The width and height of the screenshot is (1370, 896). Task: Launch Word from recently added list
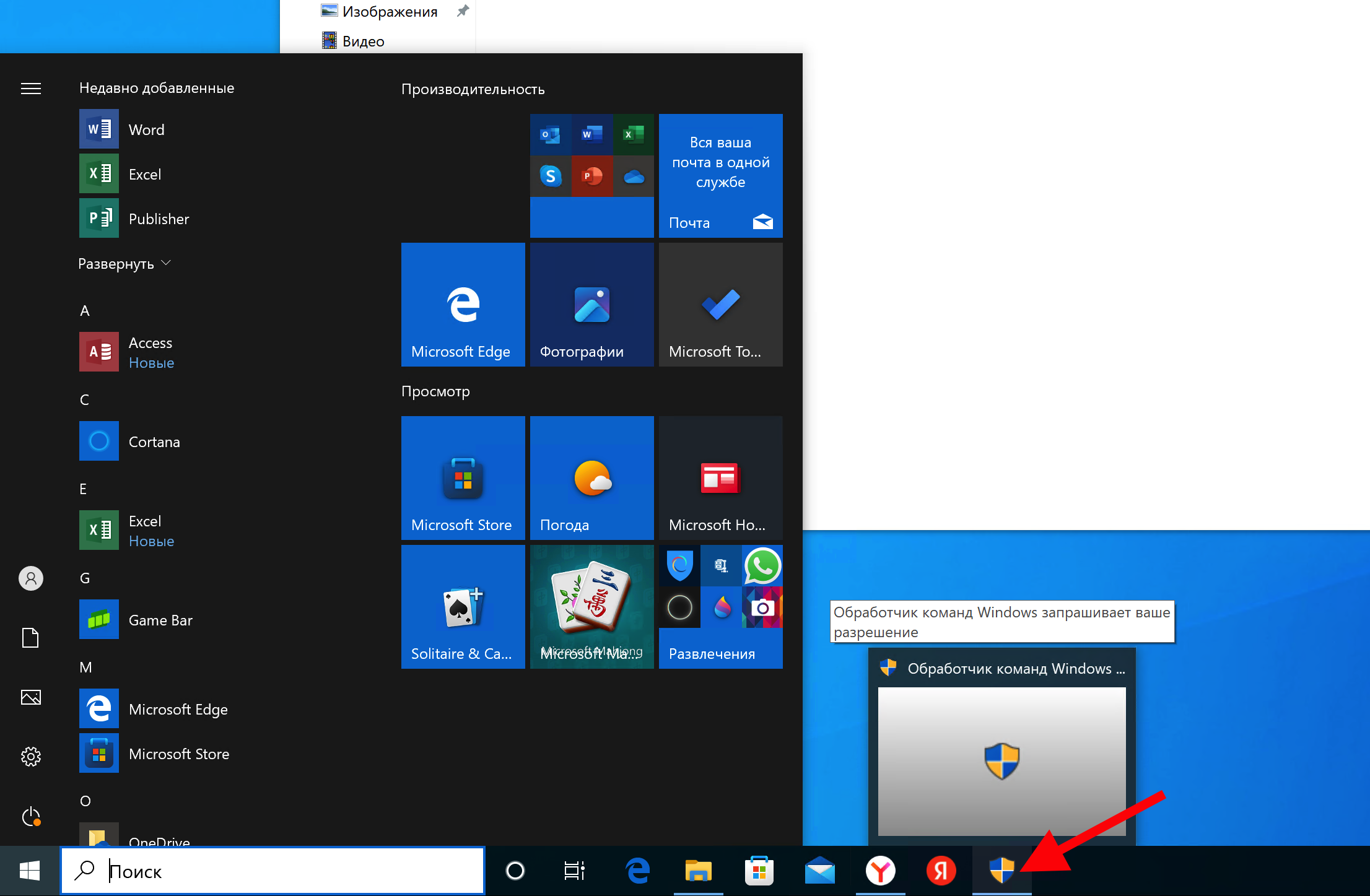click(121, 129)
